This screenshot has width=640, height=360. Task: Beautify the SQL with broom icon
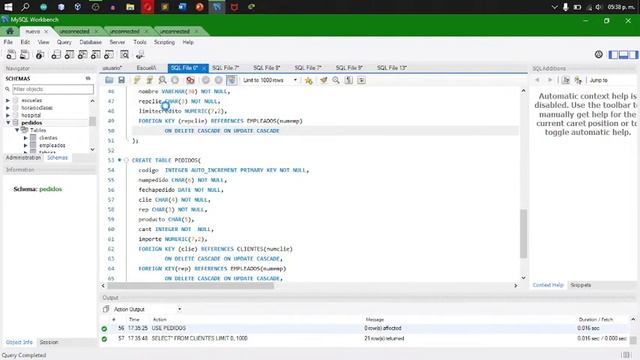click(x=323, y=80)
